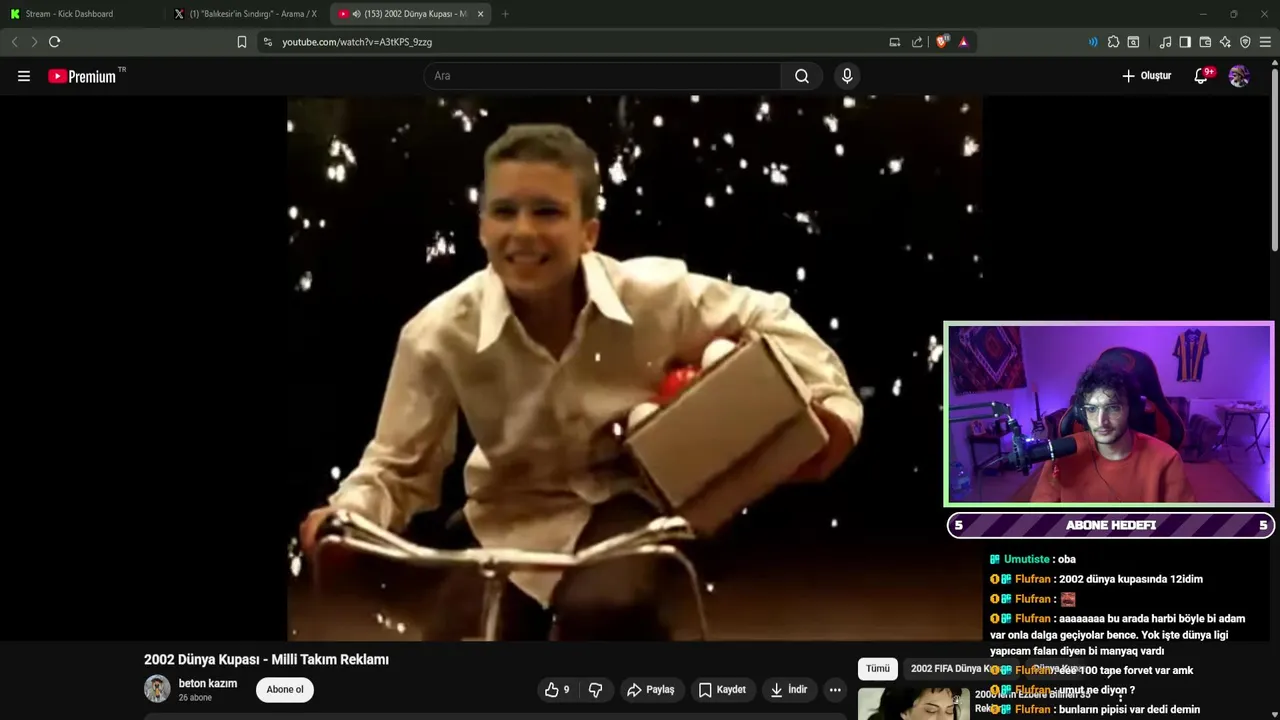Screen dimensions: 1280x720
Task: Click Oluştur create button
Action: tap(1147, 76)
